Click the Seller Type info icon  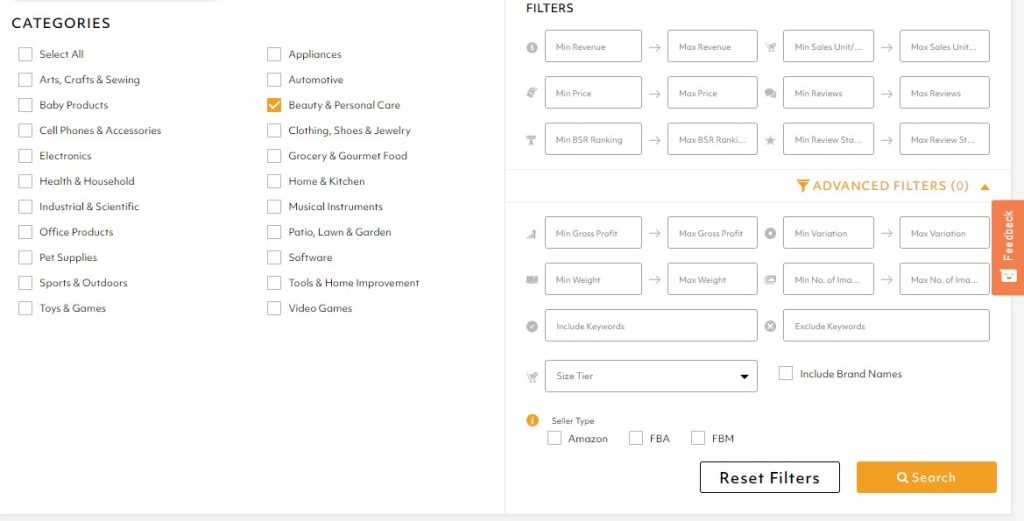point(532,420)
